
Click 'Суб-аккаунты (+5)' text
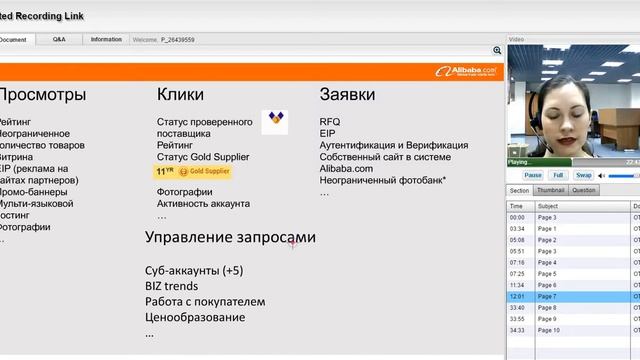point(194,271)
